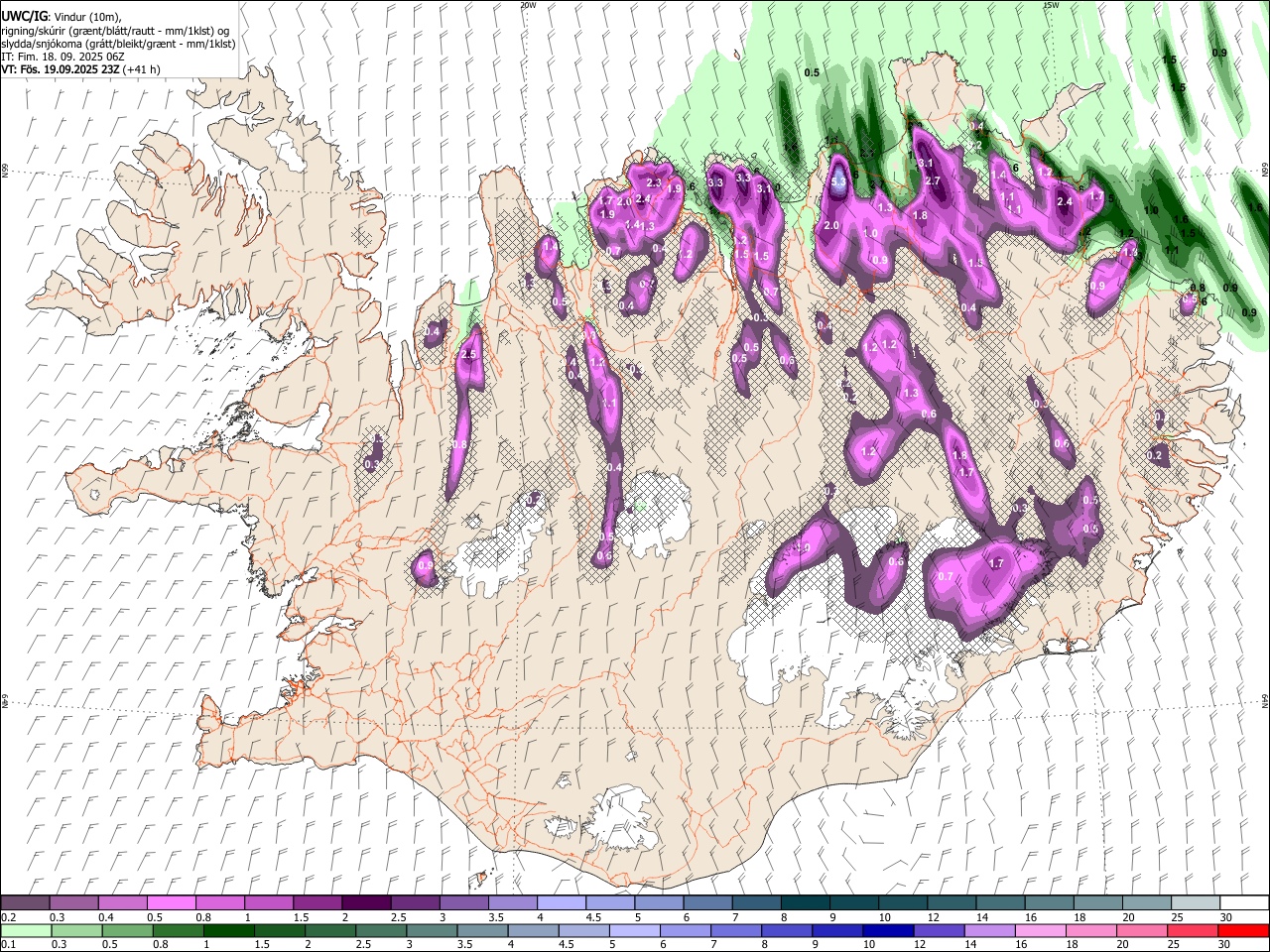
Task: Click the pale grey 25–30 swatch in upper scale
Action: tap(1195, 902)
